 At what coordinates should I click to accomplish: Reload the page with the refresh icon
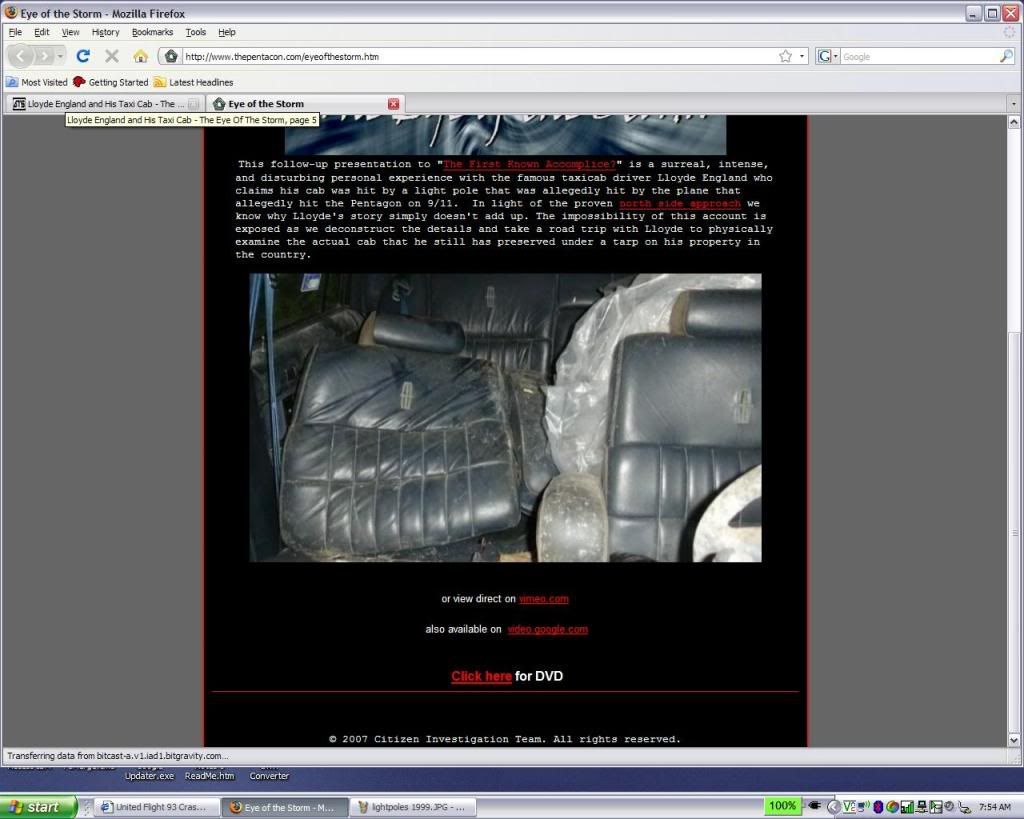[84, 56]
